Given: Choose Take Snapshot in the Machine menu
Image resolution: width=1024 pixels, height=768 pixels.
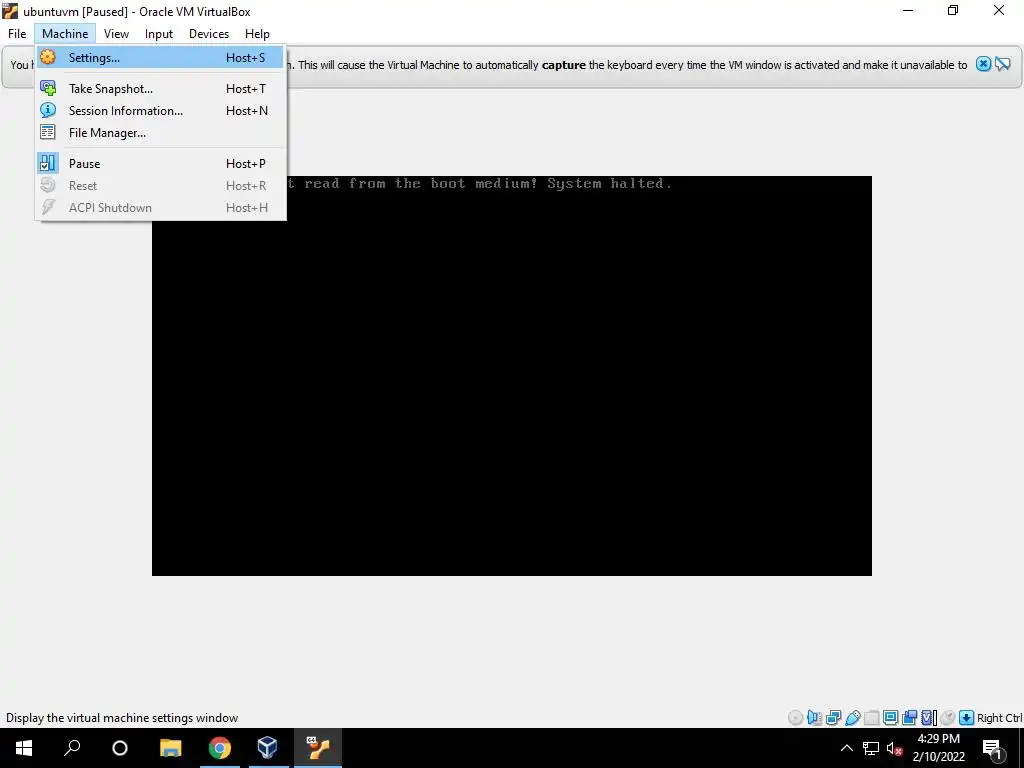Looking at the screenshot, I should 160,88.
